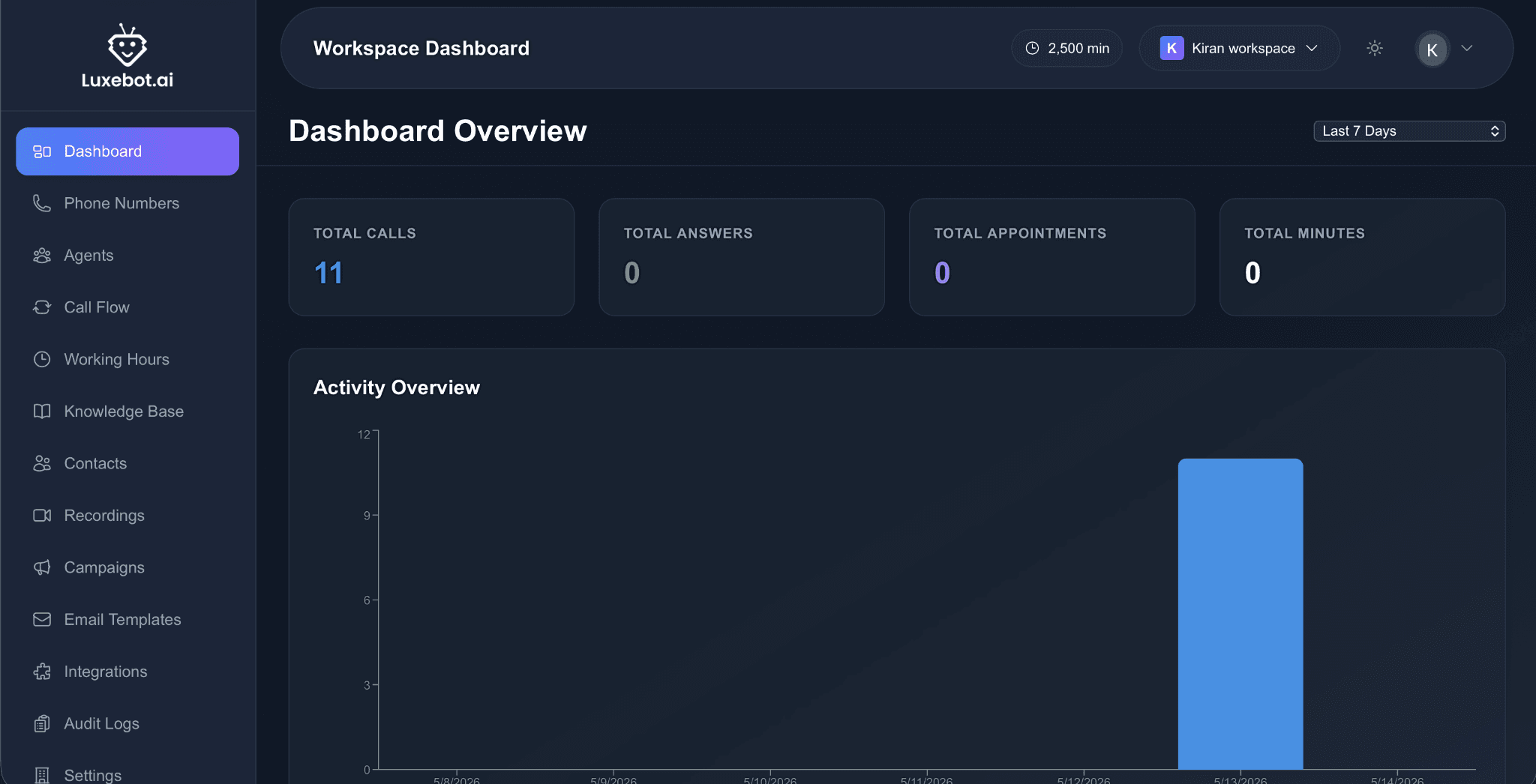Click the 2,500 min balance pill
The image size is (1536, 784).
tap(1066, 48)
